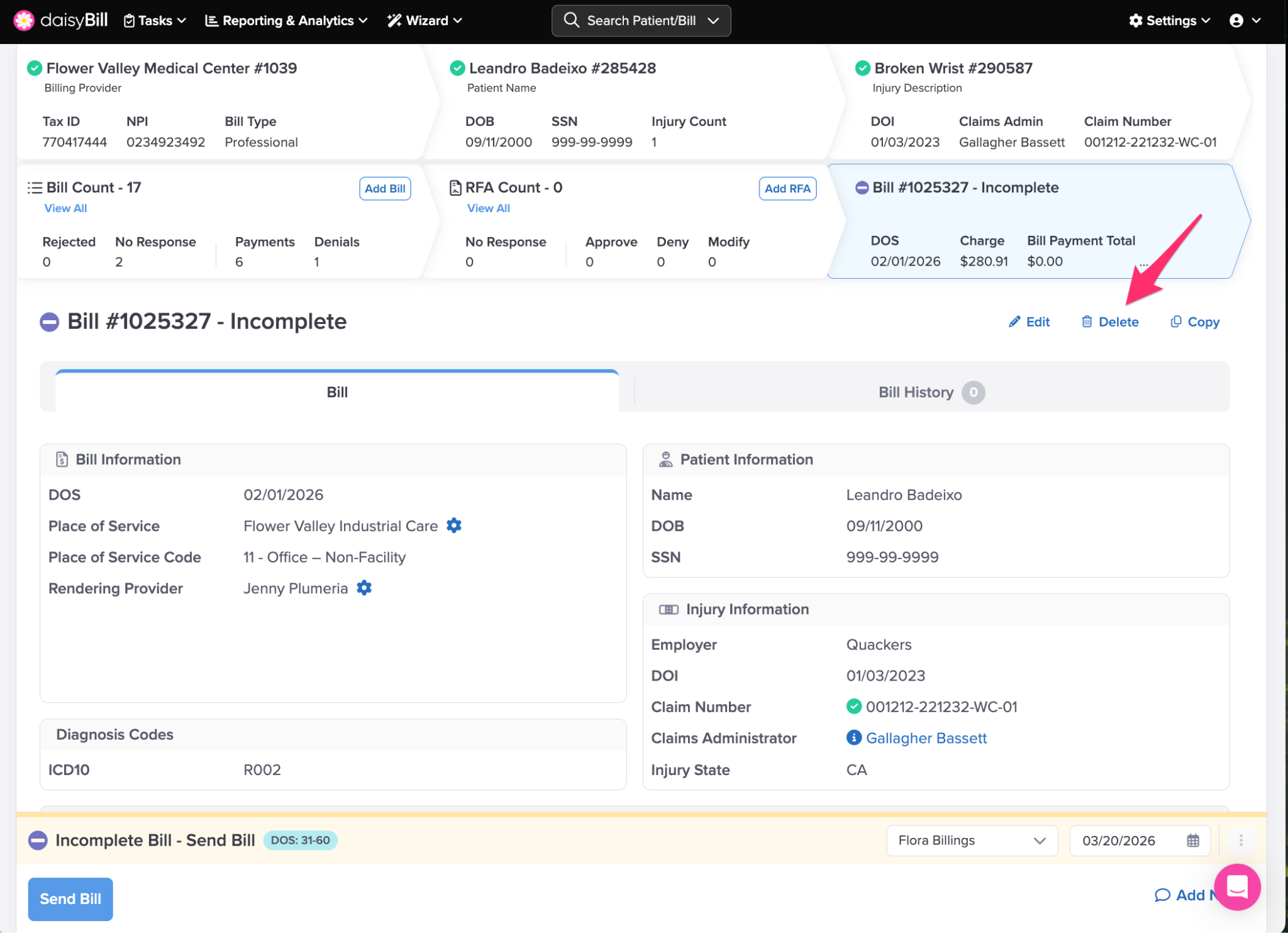
Task: Open the chat bubble widget
Action: pos(1236,887)
